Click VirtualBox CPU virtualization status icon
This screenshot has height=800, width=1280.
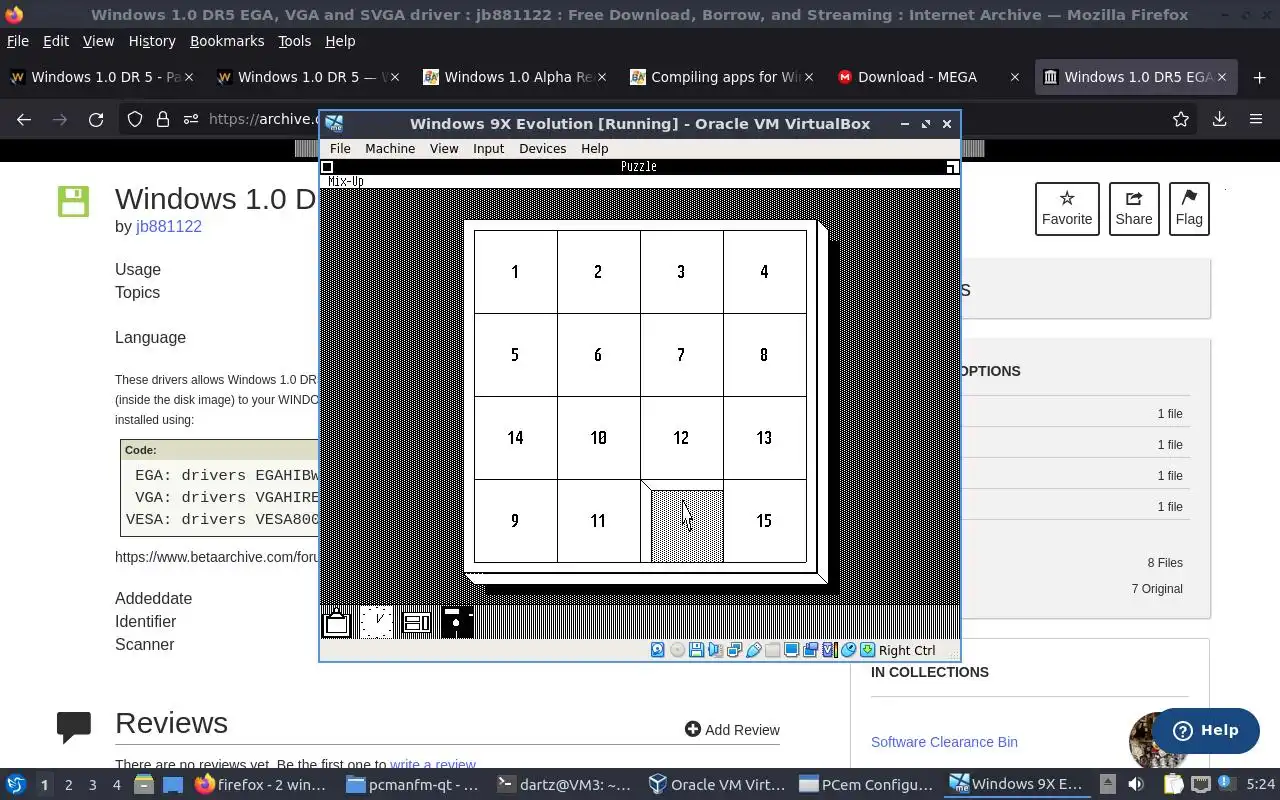point(829,650)
